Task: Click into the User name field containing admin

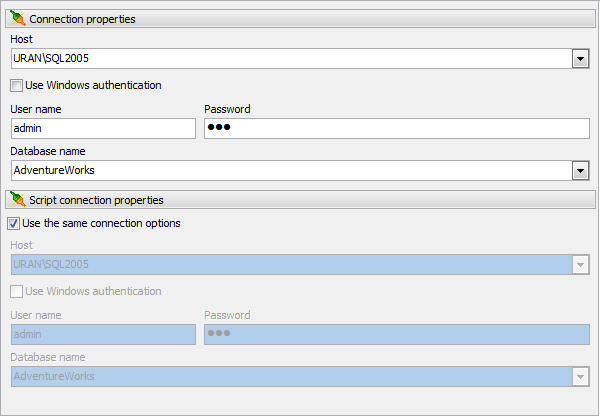Action: pyautogui.click(x=103, y=128)
